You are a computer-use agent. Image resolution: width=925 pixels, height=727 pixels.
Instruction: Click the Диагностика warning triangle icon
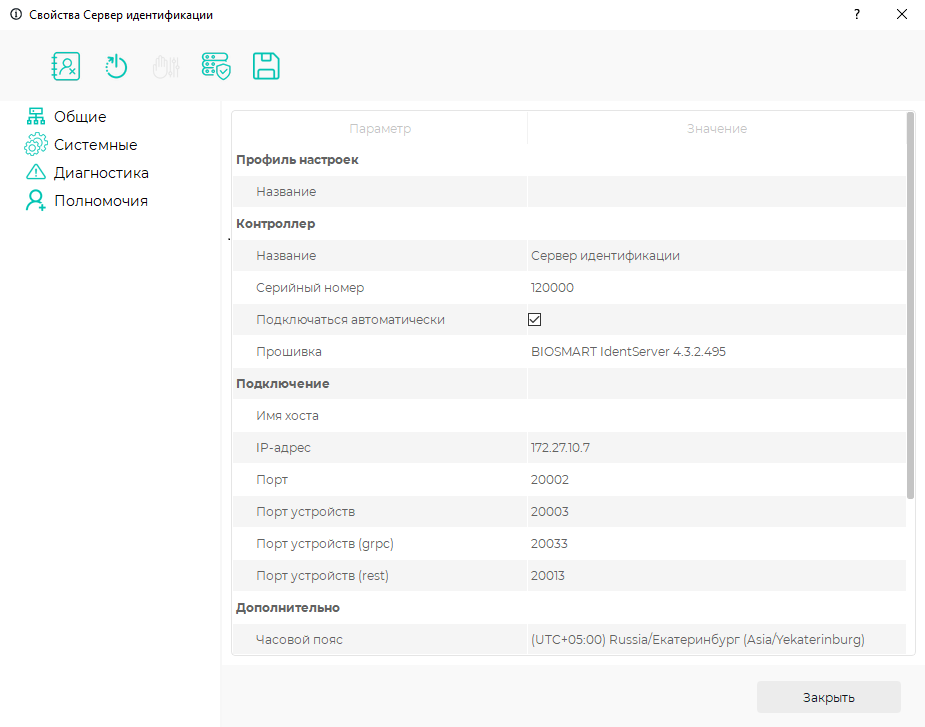36,172
